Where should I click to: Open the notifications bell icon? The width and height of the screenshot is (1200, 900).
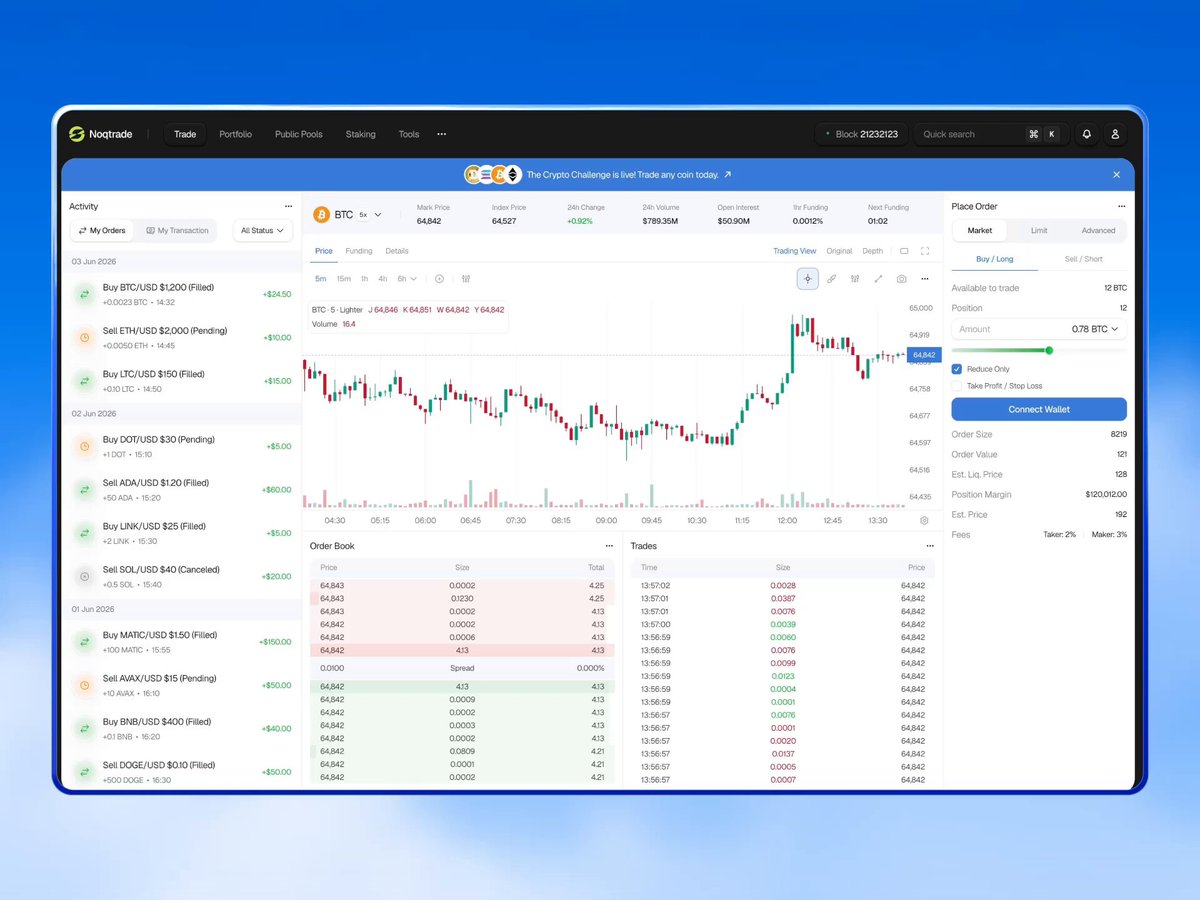click(1086, 134)
